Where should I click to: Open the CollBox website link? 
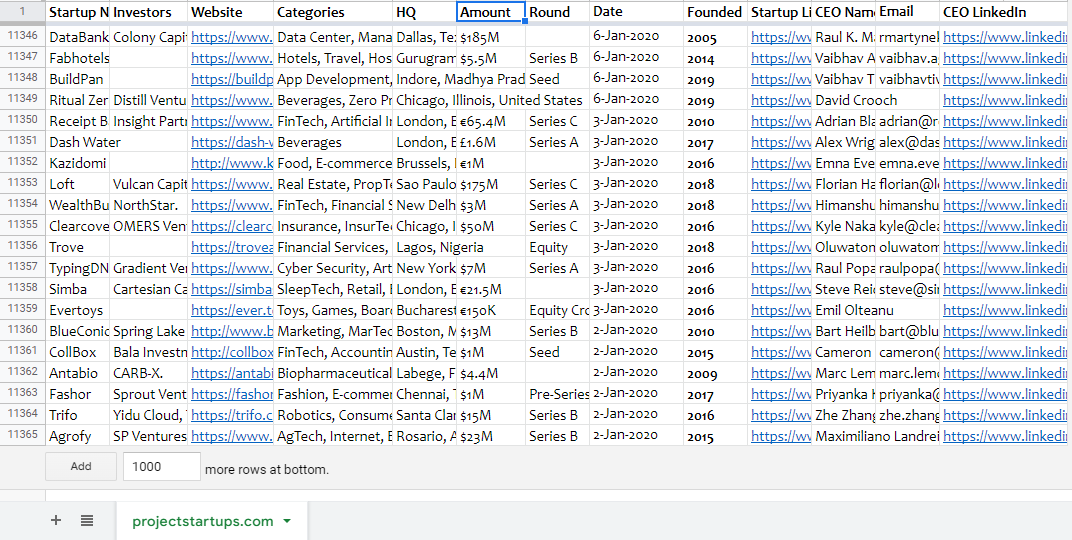232,353
